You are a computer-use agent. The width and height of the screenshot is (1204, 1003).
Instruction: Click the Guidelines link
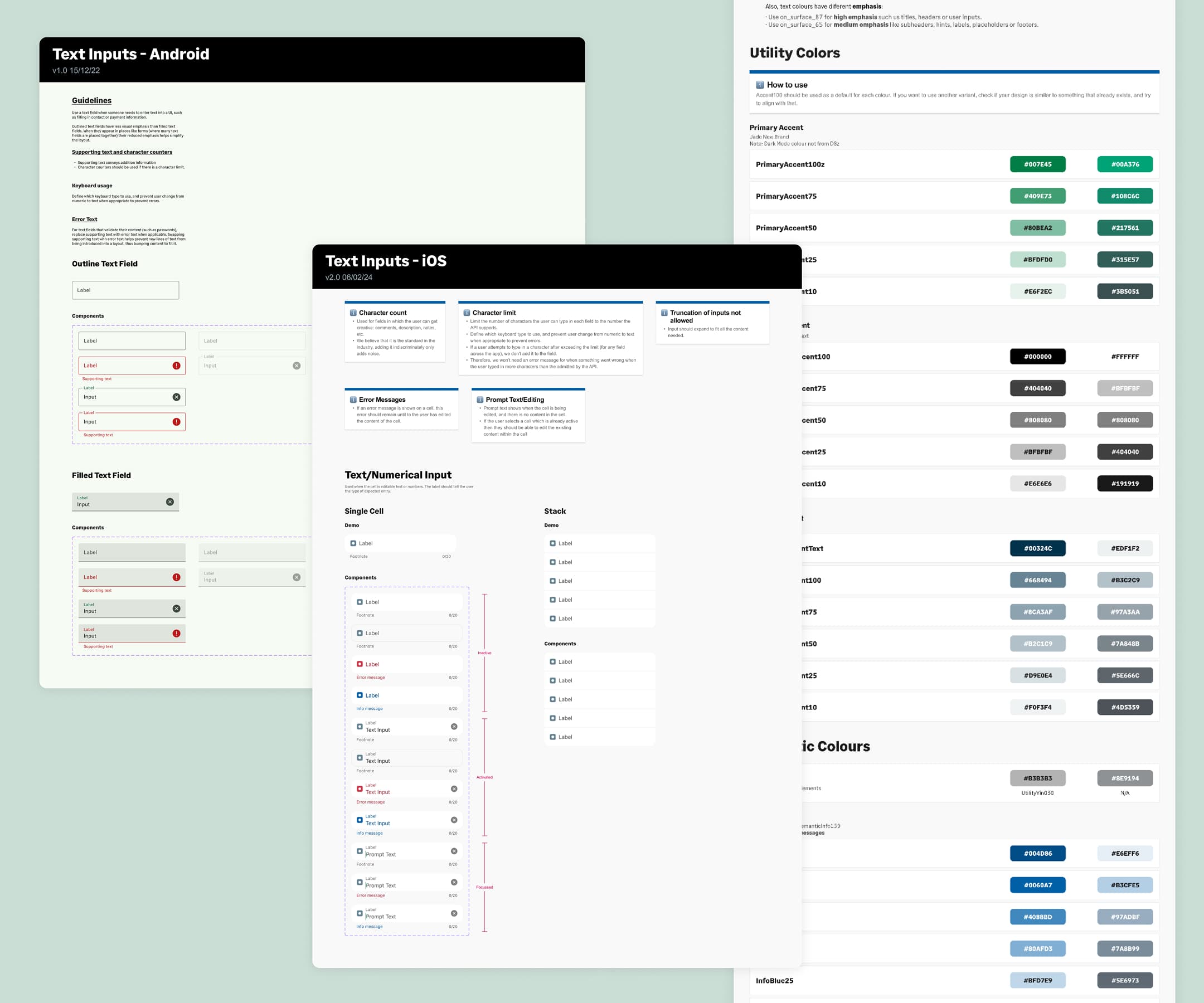91,100
